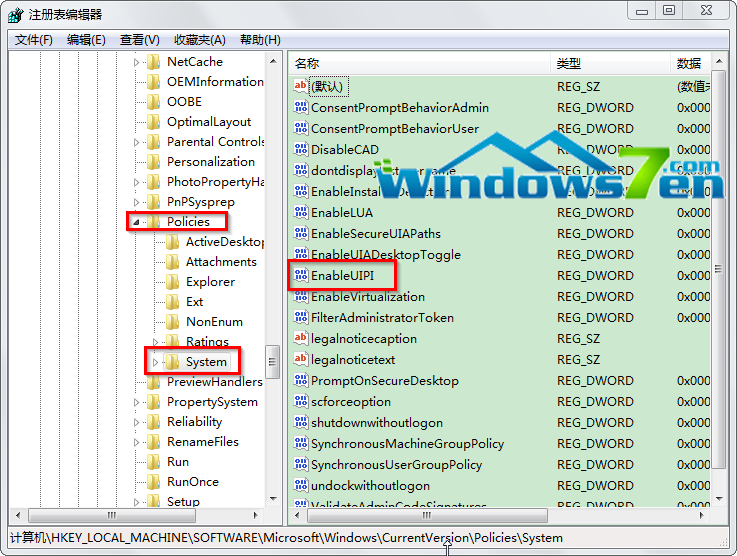
Task: Click the DWORD icon beside EnableSecureUIAPaths
Action: 301,233
